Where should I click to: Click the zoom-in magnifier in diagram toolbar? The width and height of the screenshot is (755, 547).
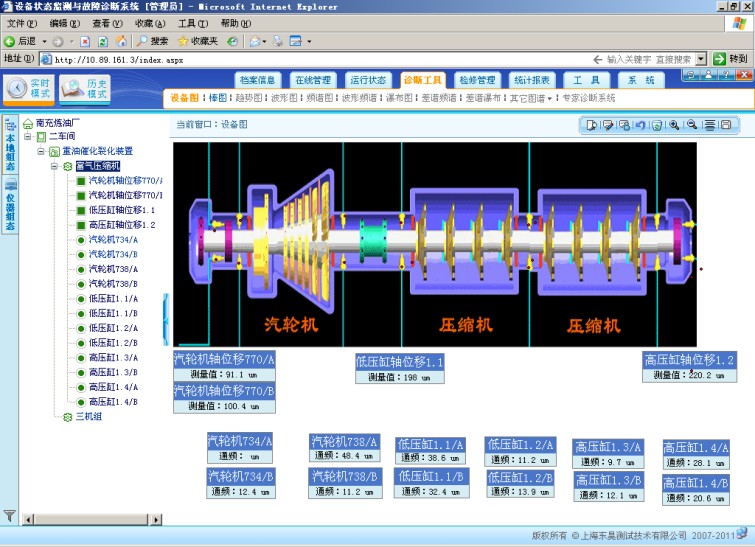pyautogui.click(x=675, y=125)
